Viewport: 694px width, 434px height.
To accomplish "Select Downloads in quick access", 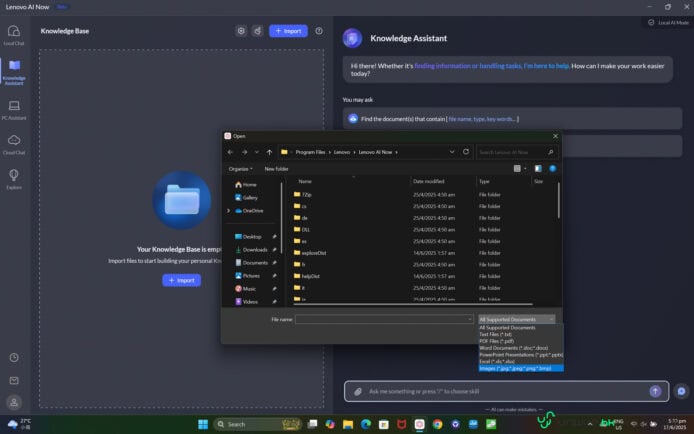I will coord(251,250).
